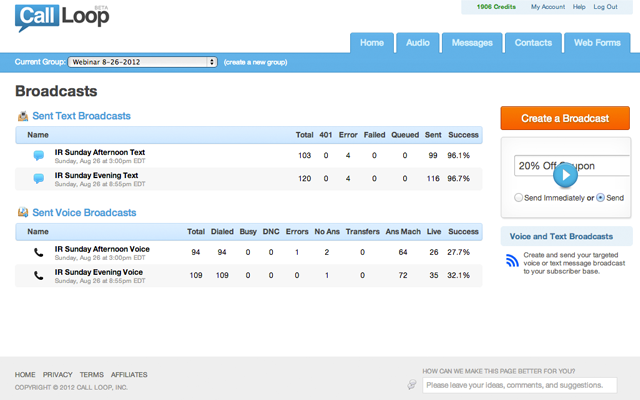Click the No Ans column header

click(x=327, y=232)
